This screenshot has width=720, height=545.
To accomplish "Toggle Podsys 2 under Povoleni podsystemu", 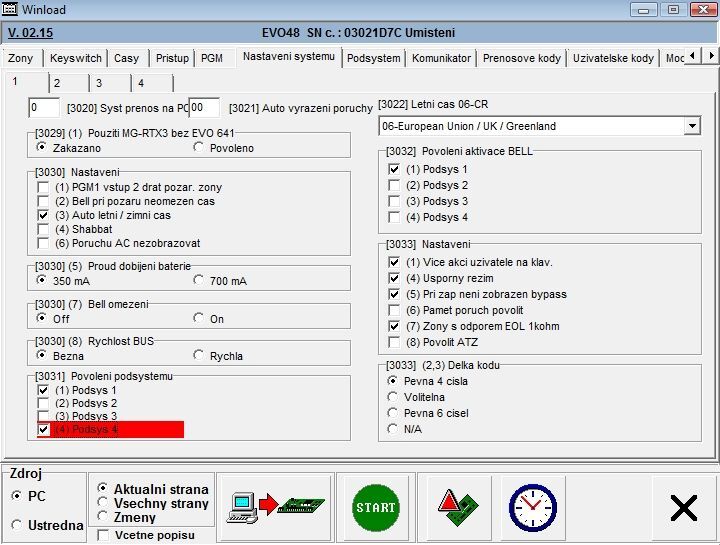I will (43, 403).
